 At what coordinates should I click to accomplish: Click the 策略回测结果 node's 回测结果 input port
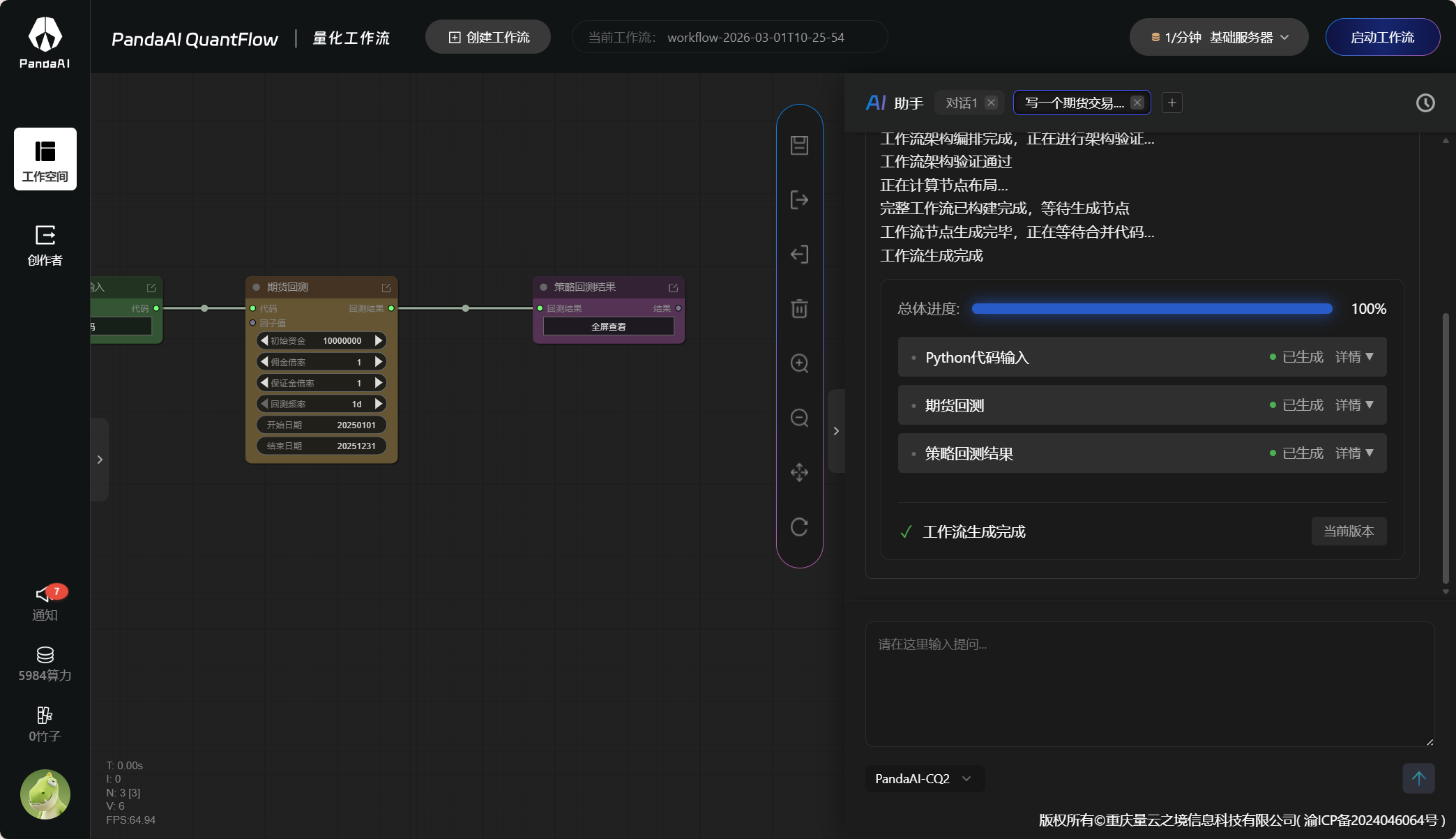(540, 308)
